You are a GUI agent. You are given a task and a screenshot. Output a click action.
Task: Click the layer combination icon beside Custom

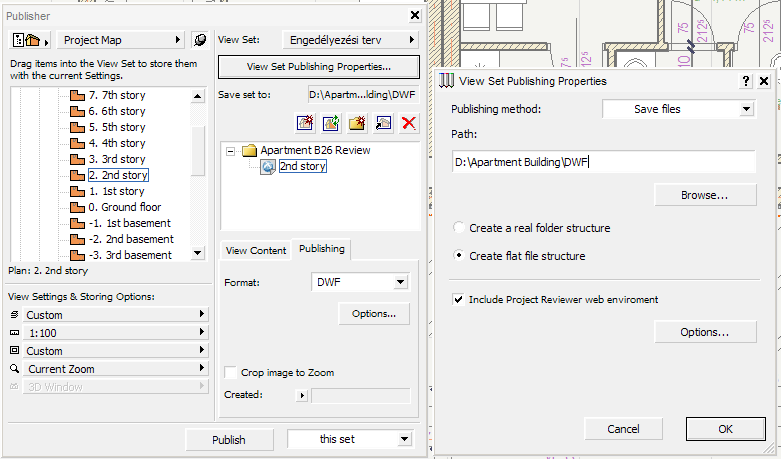pyautogui.click(x=14, y=314)
